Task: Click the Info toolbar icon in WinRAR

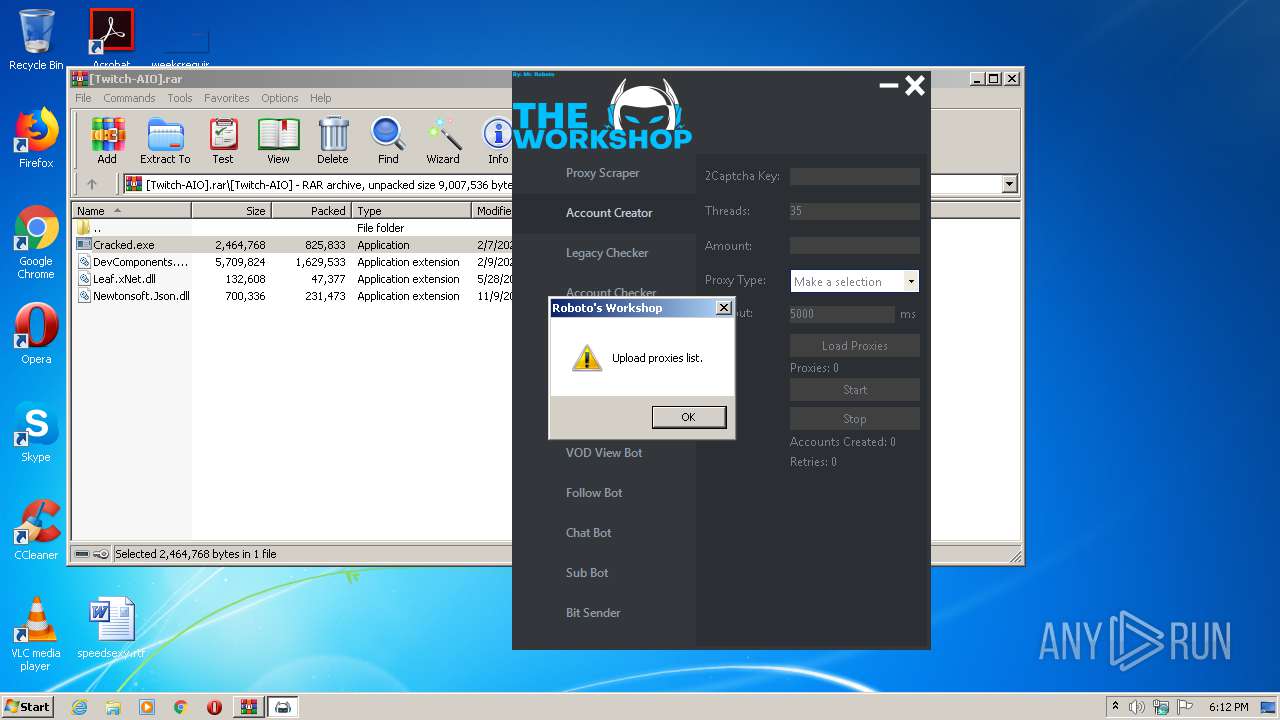Action: coord(497,141)
